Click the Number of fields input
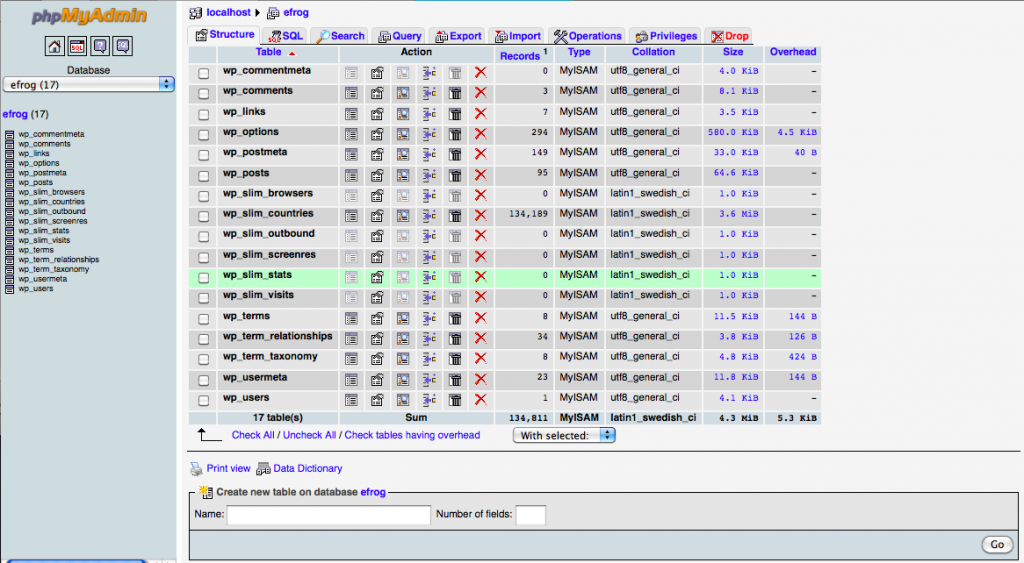The image size is (1024, 563). click(531, 515)
